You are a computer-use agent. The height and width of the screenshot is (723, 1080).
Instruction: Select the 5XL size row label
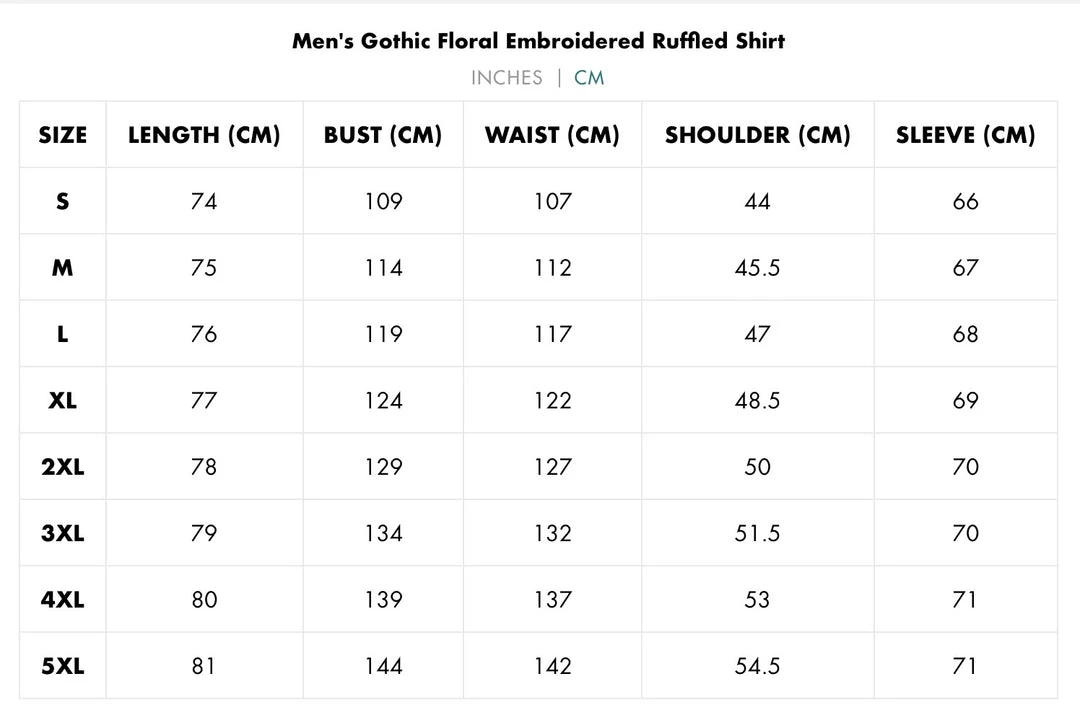pos(63,666)
